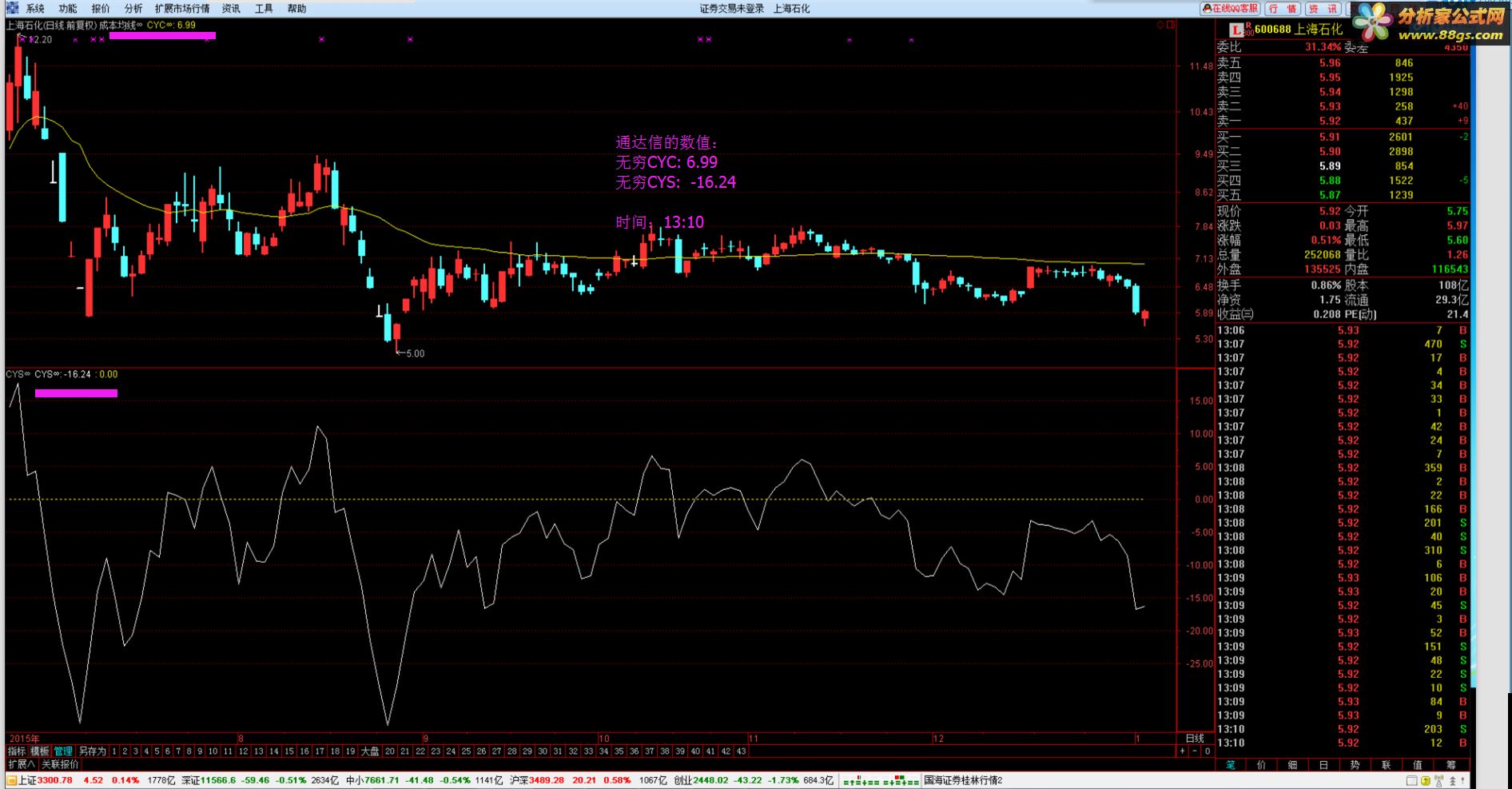Click the CYS∞ indicator label in lower pane
The width and height of the screenshot is (1512, 789).
[18, 374]
